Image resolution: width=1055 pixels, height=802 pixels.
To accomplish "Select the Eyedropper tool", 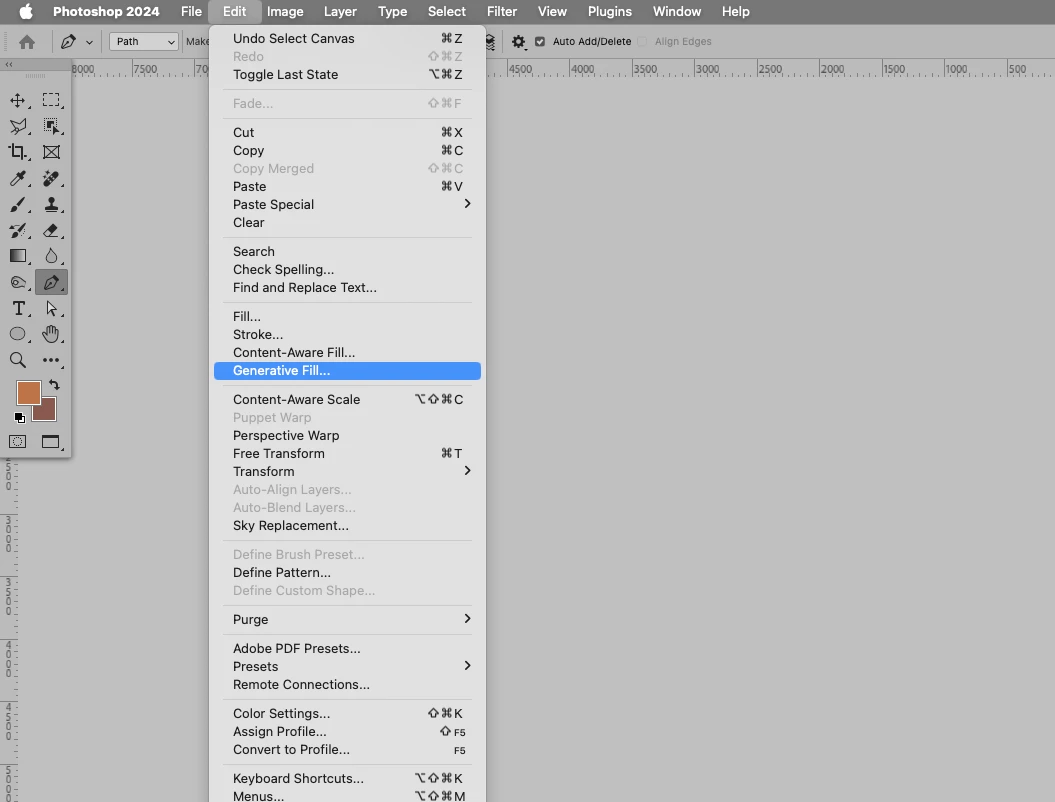I will [18, 178].
